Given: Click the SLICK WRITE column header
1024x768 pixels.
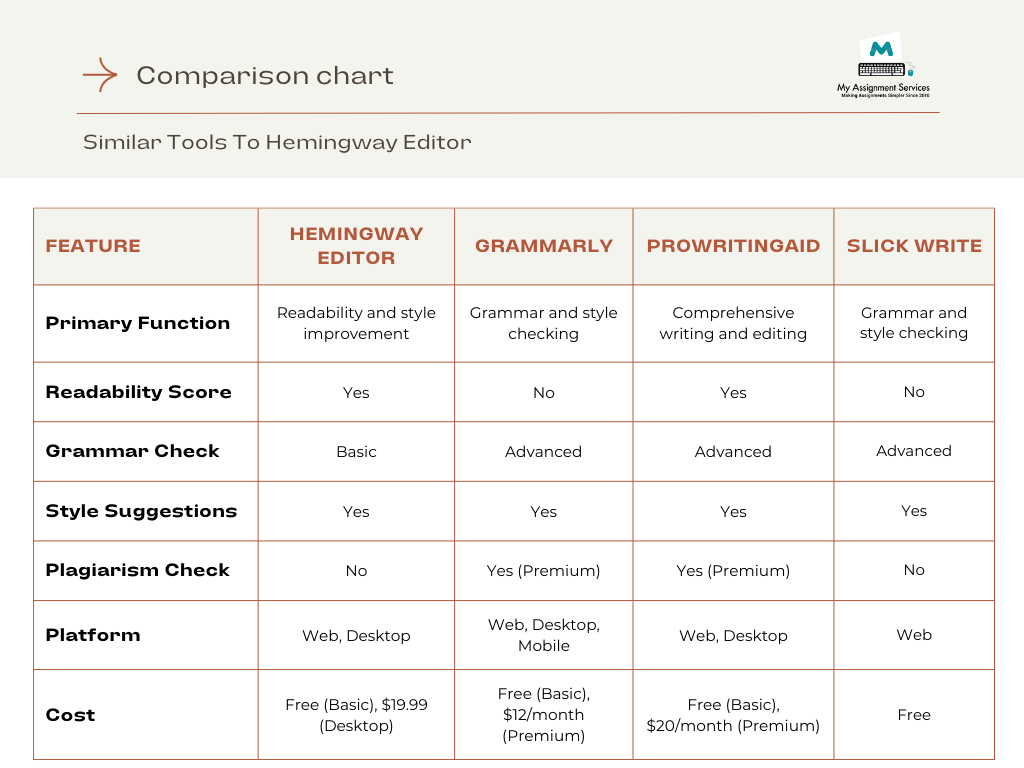Looking at the screenshot, I should [x=914, y=246].
